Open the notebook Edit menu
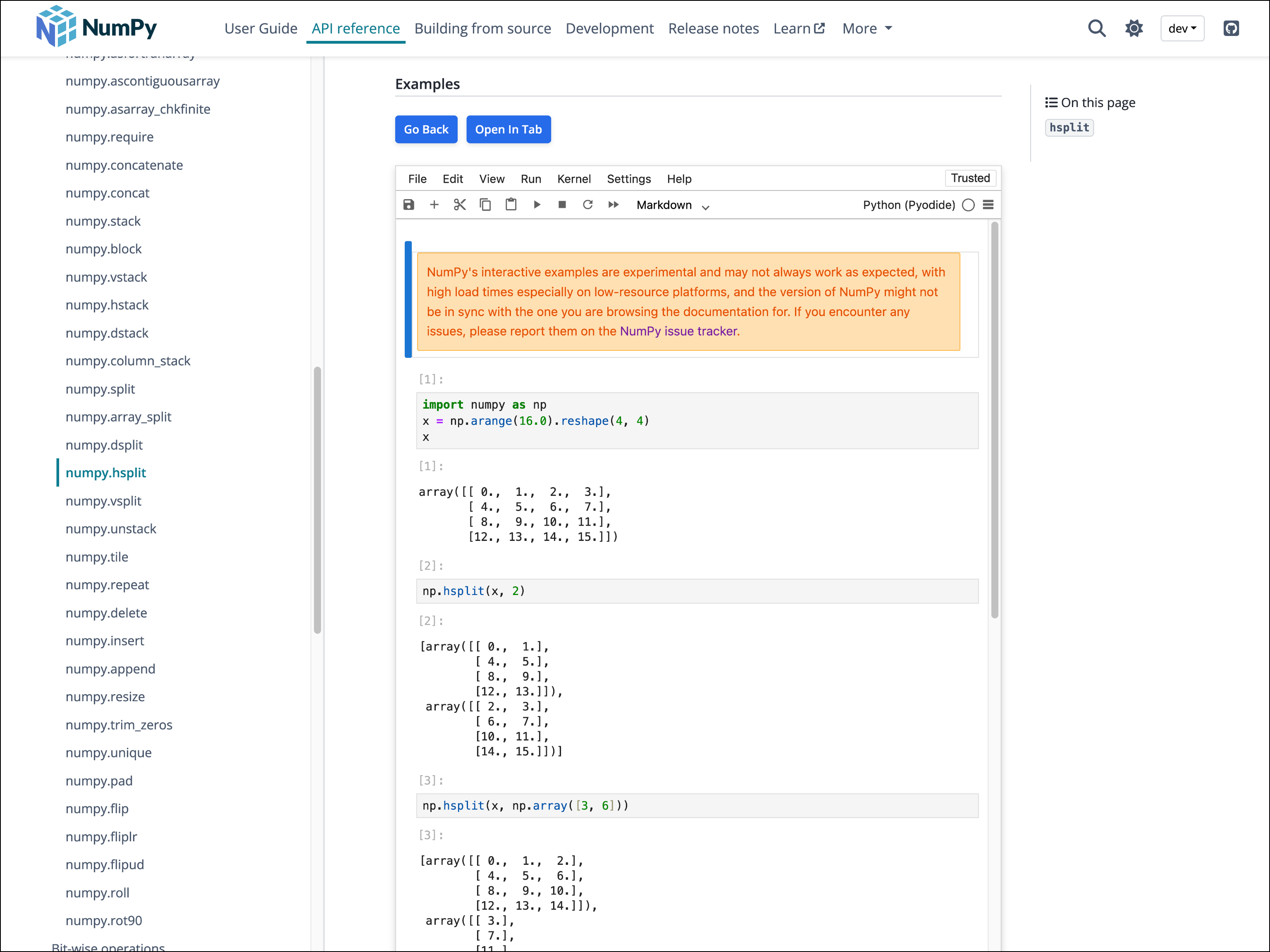Image resolution: width=1270 pixels, height=952 pixels. click(452, 179)
